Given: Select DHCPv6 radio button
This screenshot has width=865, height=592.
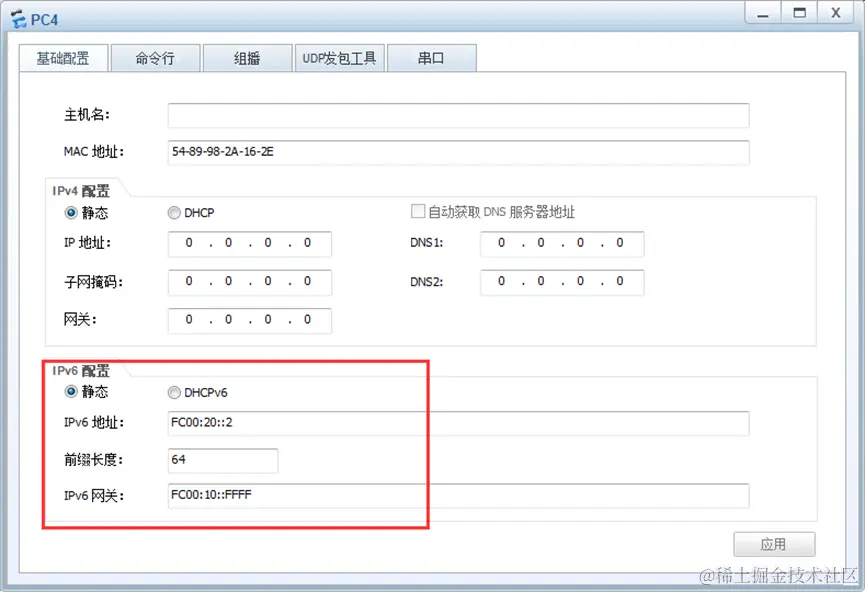Looking at the screenshot, I should coord(174,392).
